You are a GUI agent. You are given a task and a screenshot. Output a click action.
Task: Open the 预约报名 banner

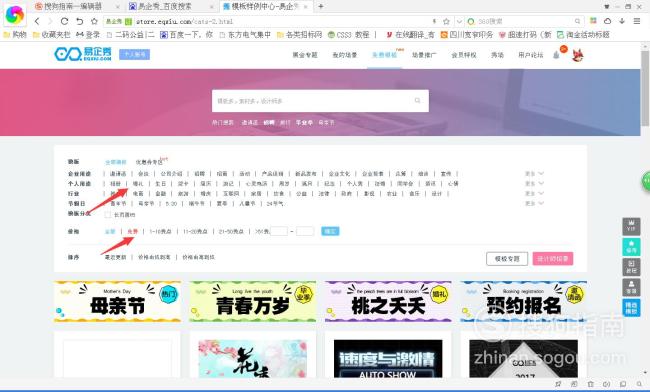coord(524,301)
